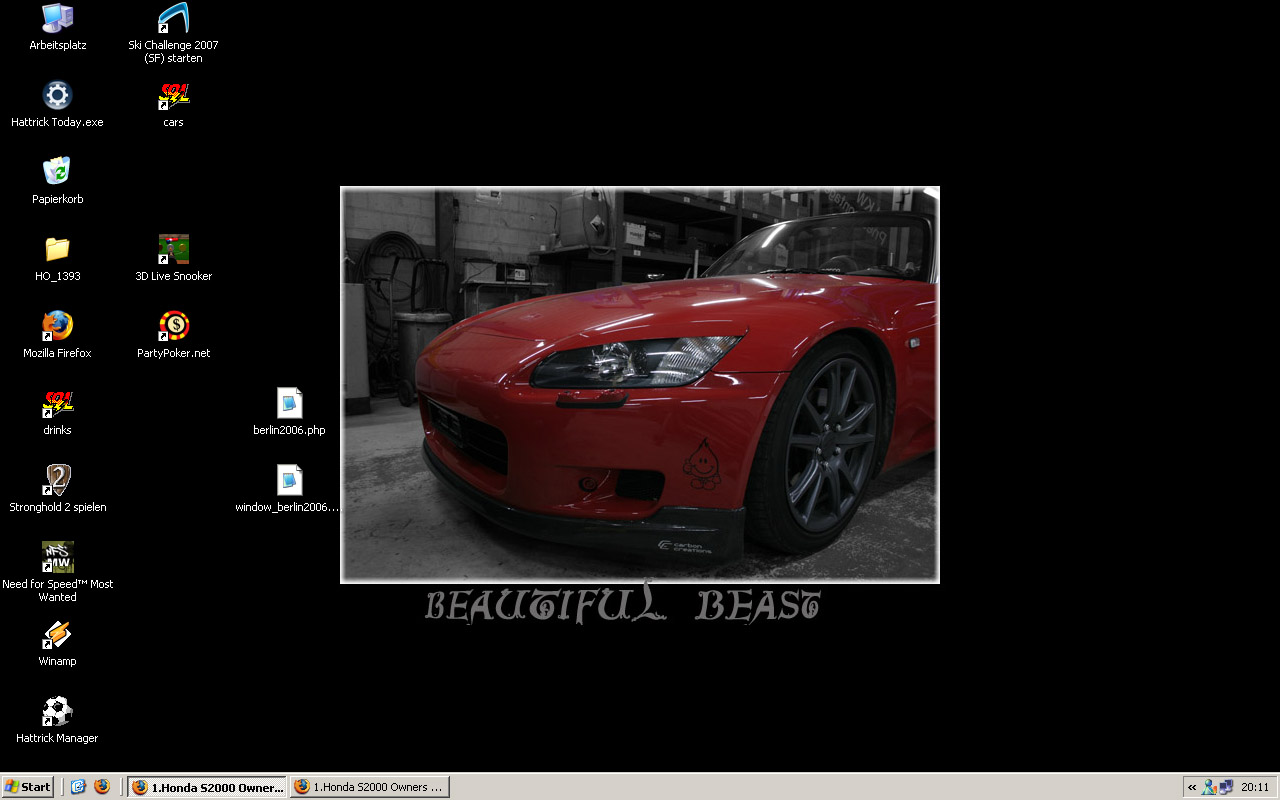Select the cars shortcut icon

point(173,97)
